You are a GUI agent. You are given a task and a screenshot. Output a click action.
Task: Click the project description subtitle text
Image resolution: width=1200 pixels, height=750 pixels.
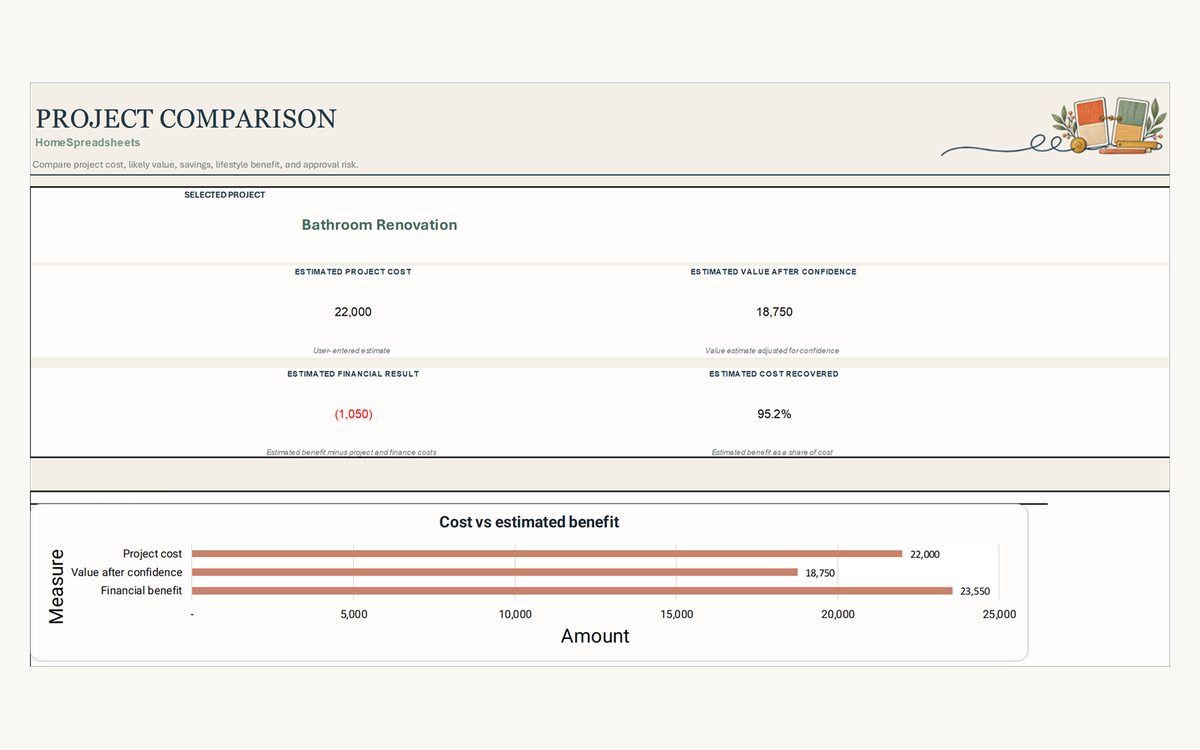pos(195,165)
